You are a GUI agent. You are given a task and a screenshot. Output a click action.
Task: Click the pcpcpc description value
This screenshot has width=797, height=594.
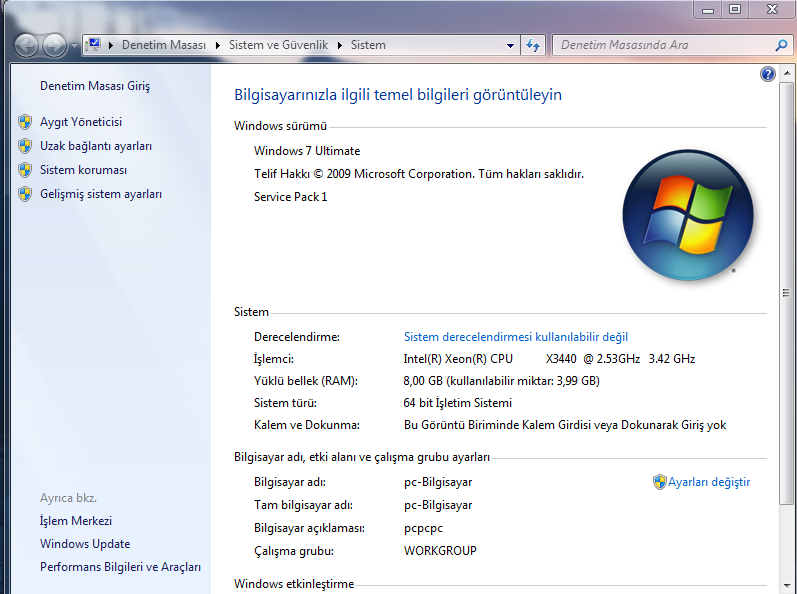coord(423,528)
